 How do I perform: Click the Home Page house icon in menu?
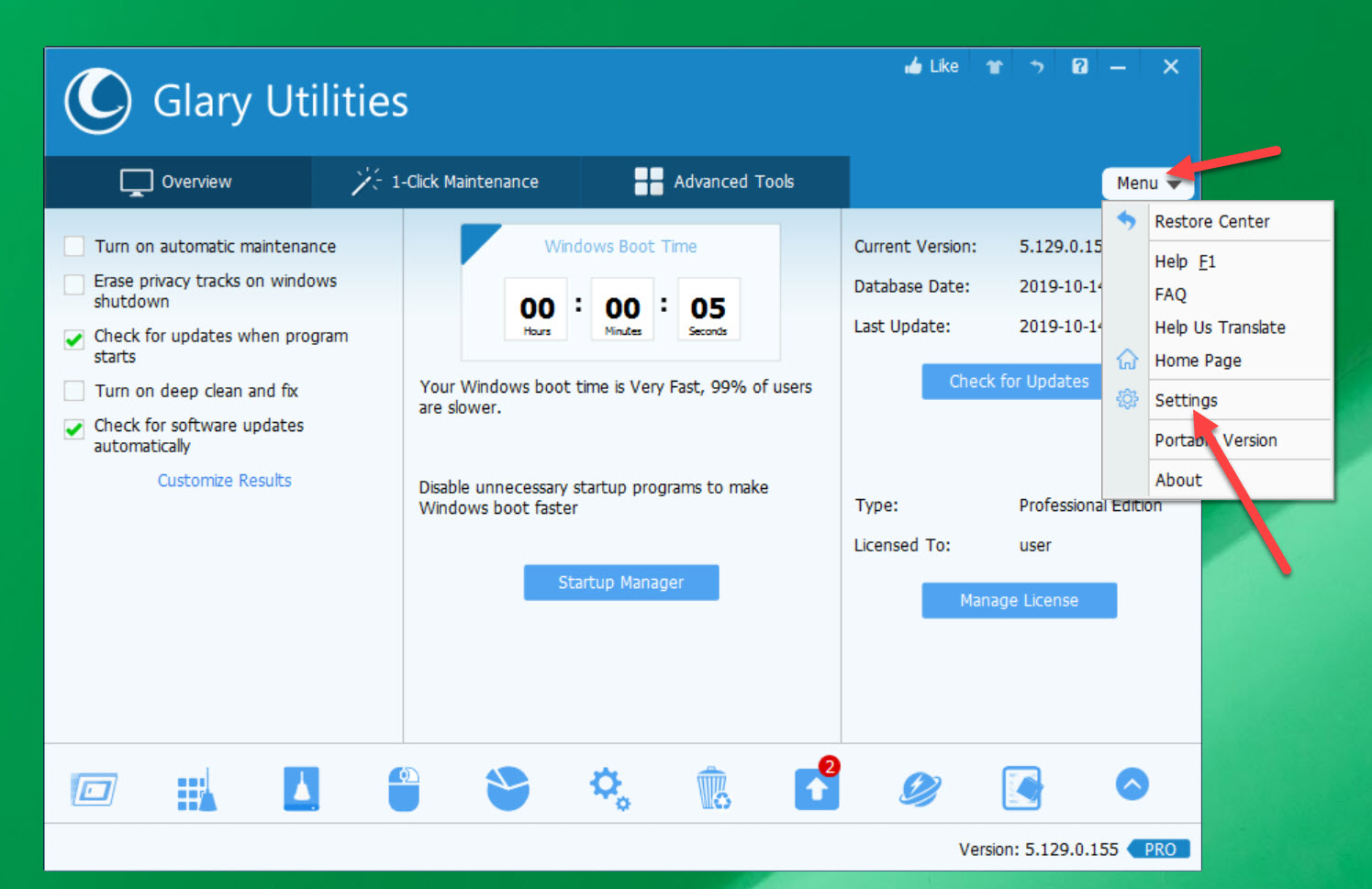(1127, 359)
